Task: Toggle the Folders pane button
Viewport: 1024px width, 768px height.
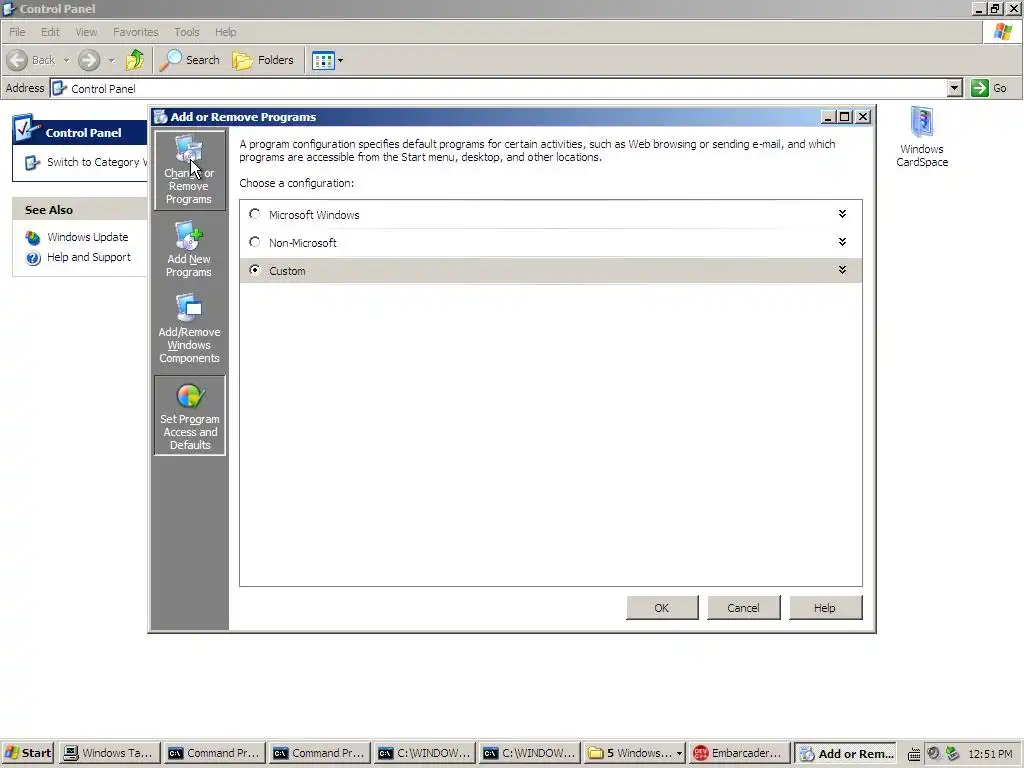Action: (x=263, y=60)
